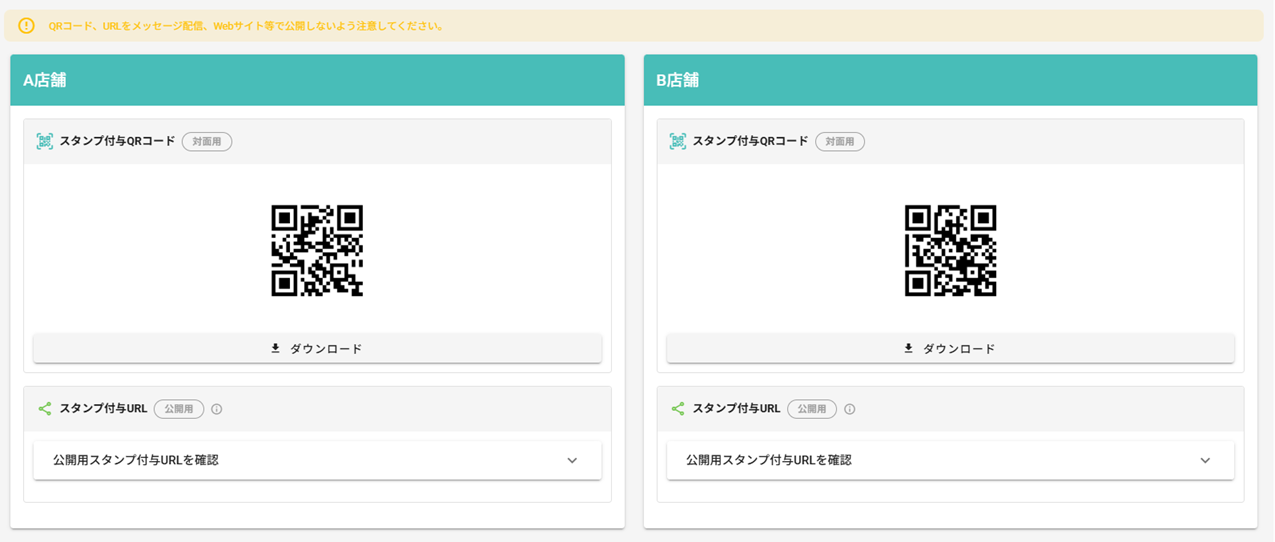Click the share icon beside A店舗 スタンプ付与URL

point(45,409)
